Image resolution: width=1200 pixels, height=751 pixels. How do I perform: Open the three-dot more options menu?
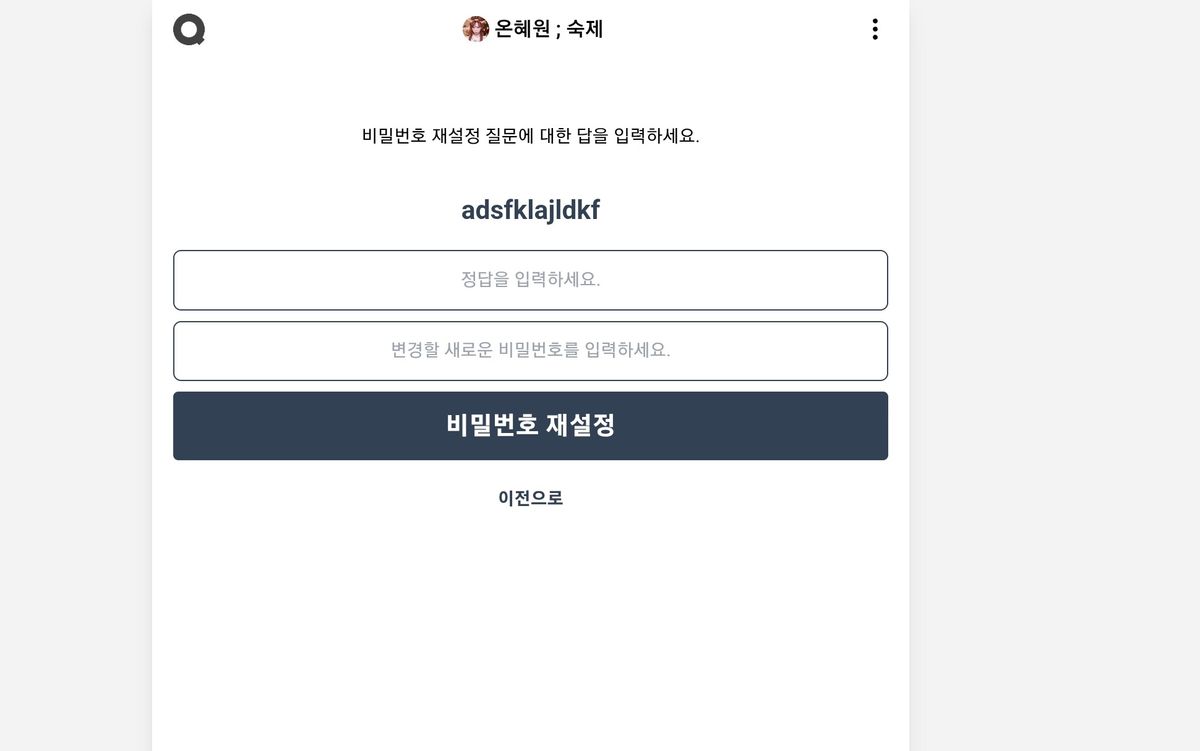click(x=875, y=29)
